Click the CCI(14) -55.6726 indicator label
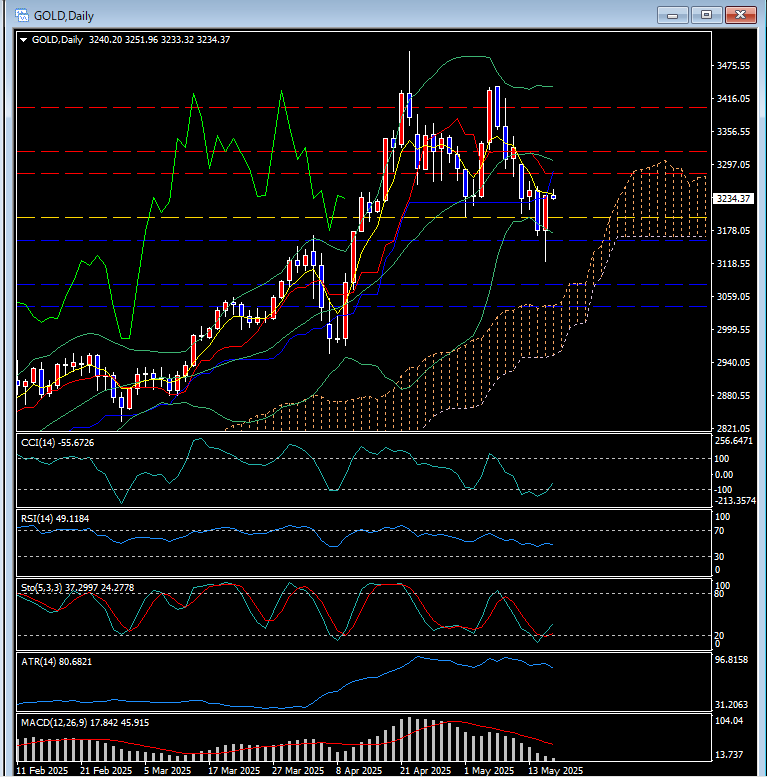767x777 pixels. (57, 443)
